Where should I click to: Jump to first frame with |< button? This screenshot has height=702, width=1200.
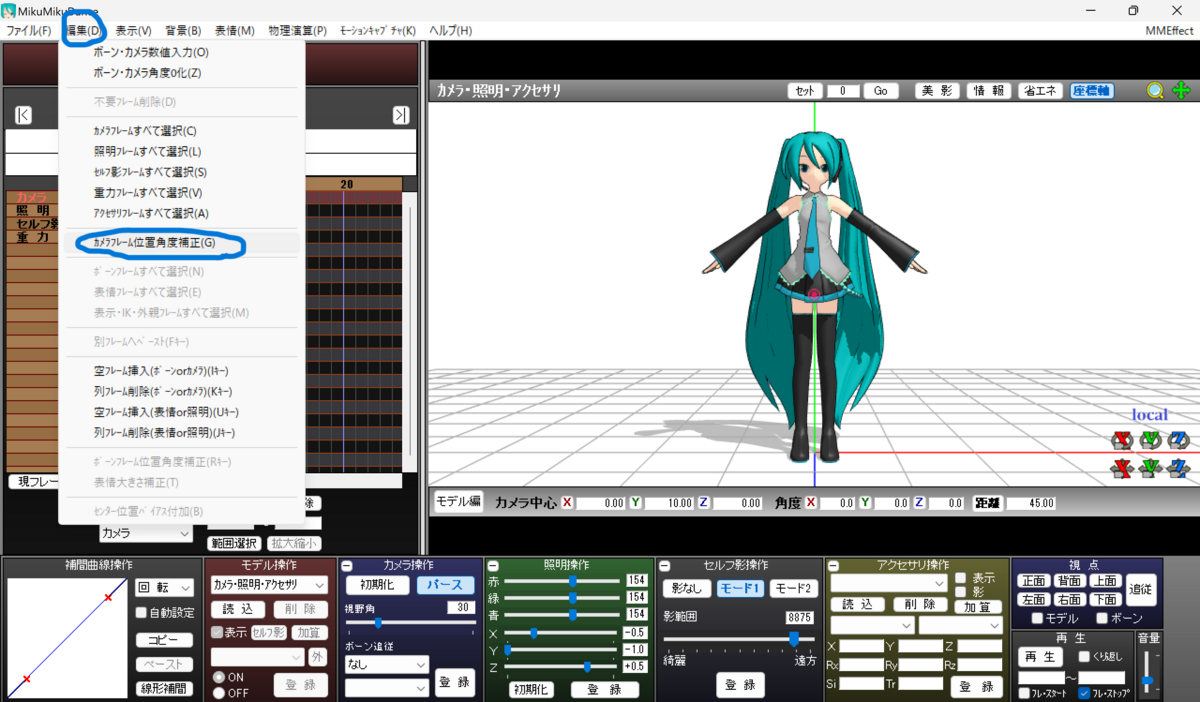(23, 115)
